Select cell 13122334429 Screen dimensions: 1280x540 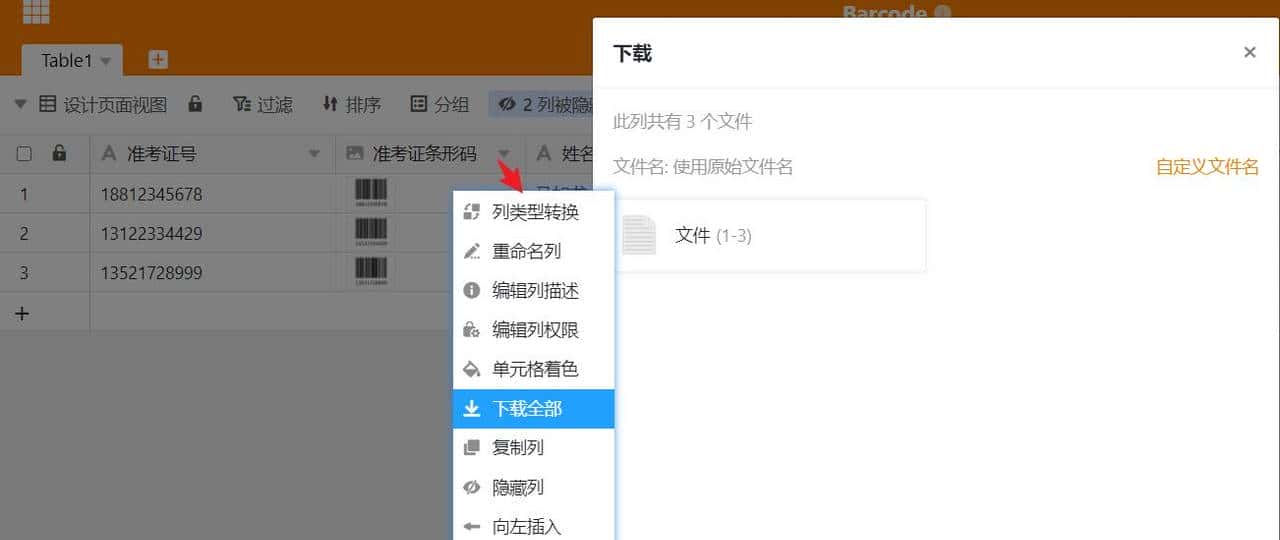tap(212, 233)
